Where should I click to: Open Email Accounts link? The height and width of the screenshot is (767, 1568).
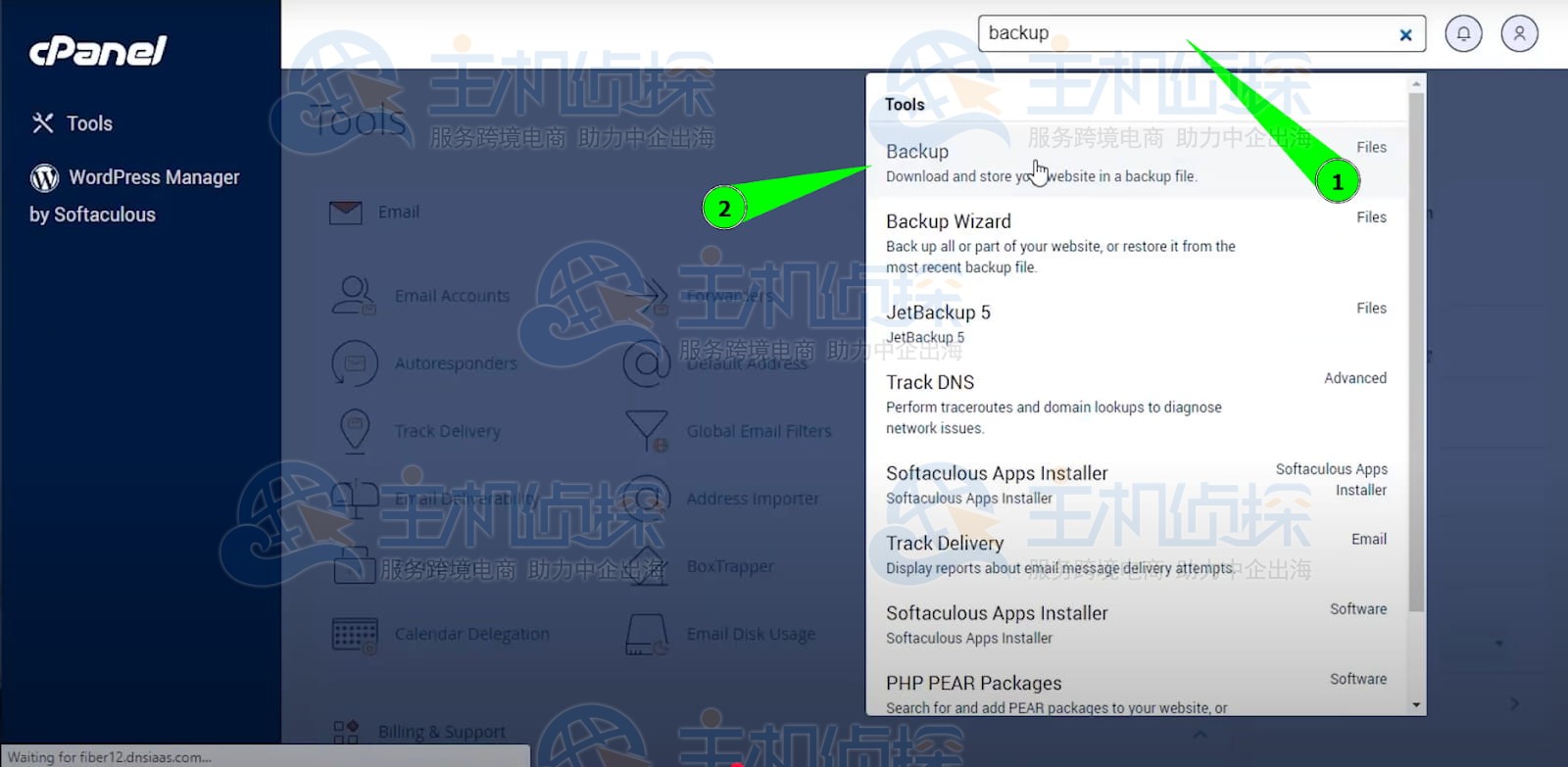click(x=452, y=296)
